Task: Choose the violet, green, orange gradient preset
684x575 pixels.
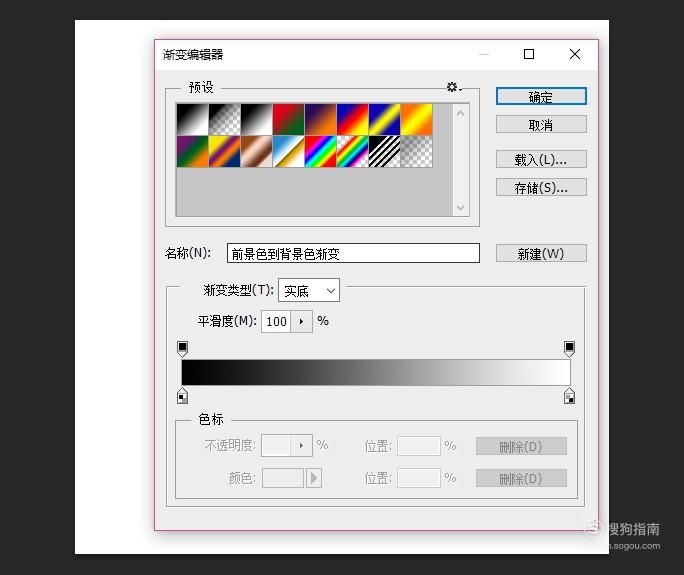Action: coord(192,151)
